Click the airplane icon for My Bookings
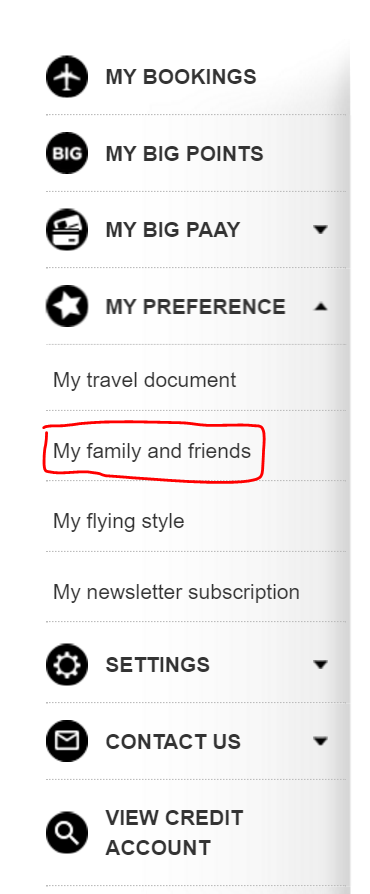This screenshot has height=894, width=370. pos(67,76)
